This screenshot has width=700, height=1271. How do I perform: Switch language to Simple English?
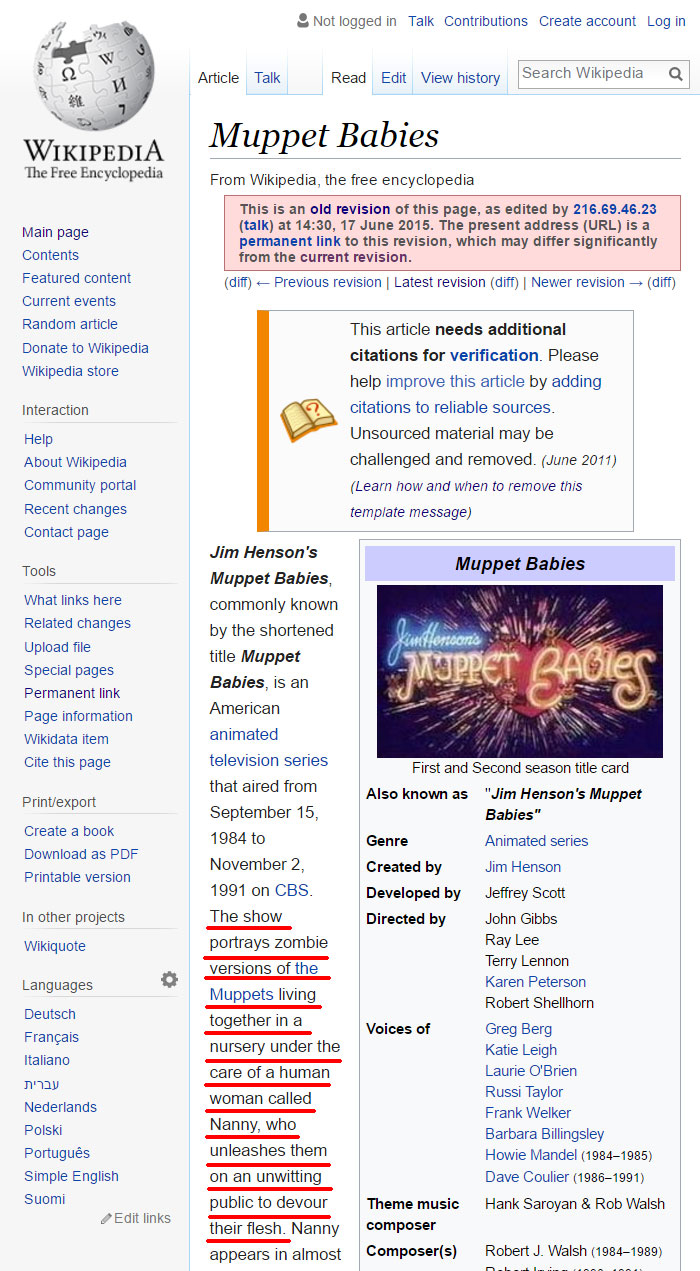[71, 1176]
